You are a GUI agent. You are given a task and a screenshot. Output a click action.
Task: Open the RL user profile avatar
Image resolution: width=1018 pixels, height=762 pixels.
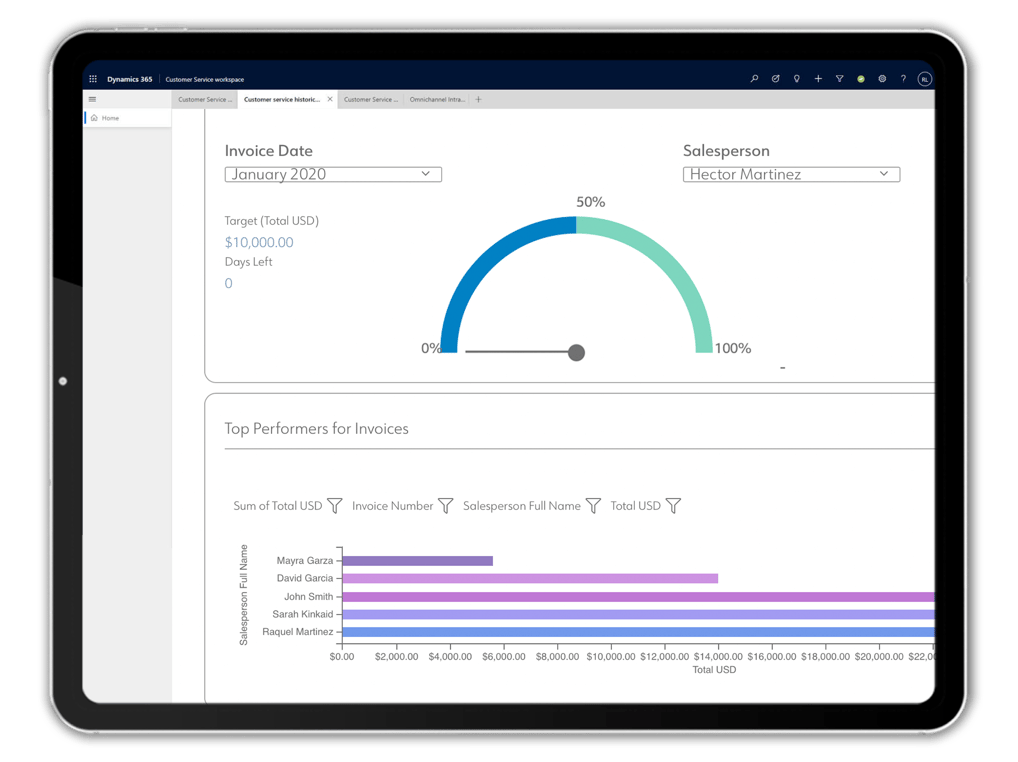[x=925, y=79]
